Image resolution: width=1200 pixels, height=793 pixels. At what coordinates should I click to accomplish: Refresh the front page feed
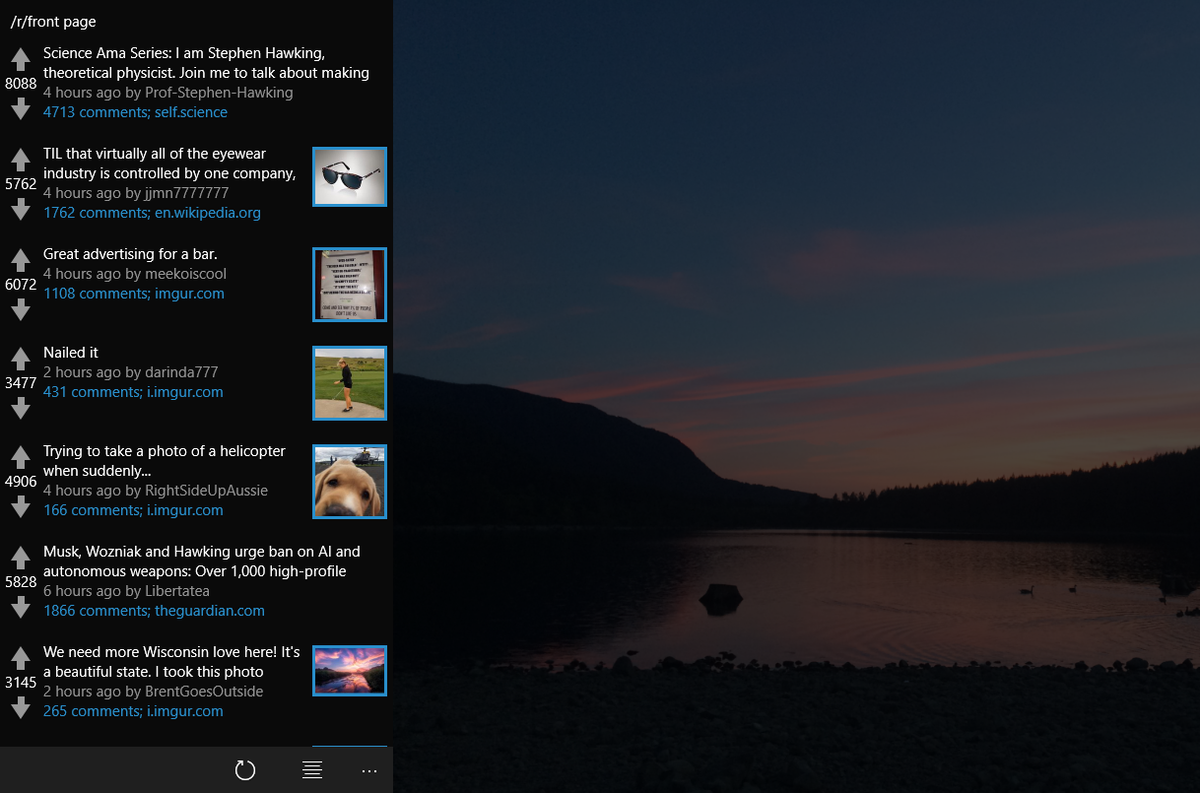(x=245, y=770)
